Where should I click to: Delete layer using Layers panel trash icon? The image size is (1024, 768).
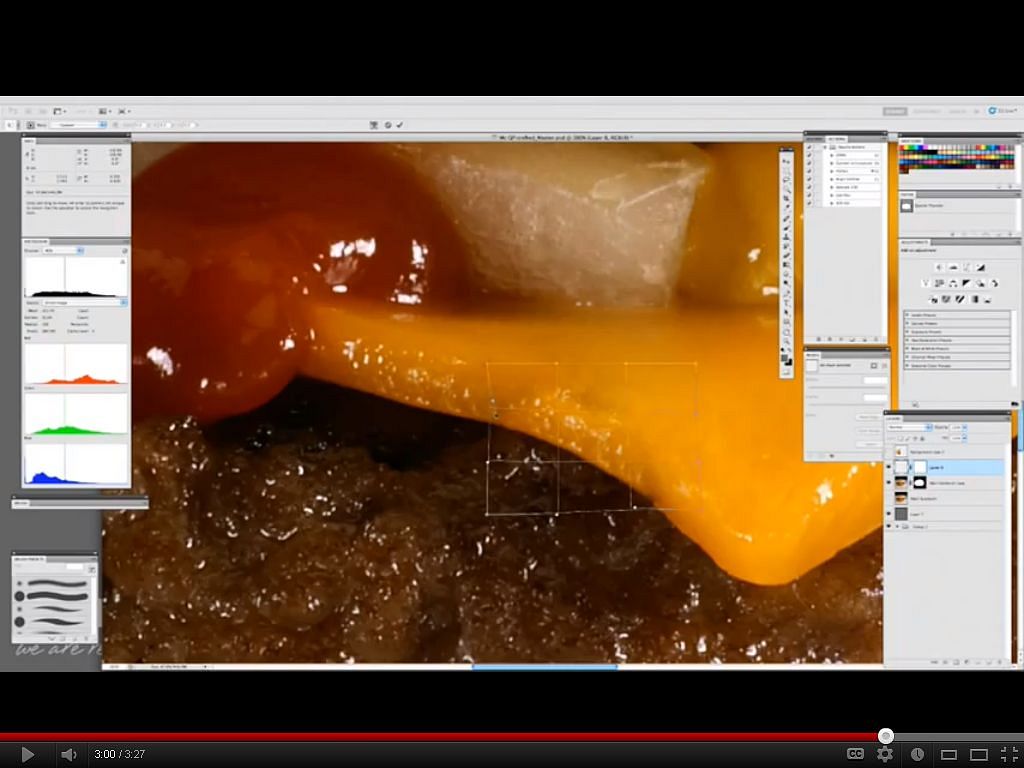[x=1001, y=663]
